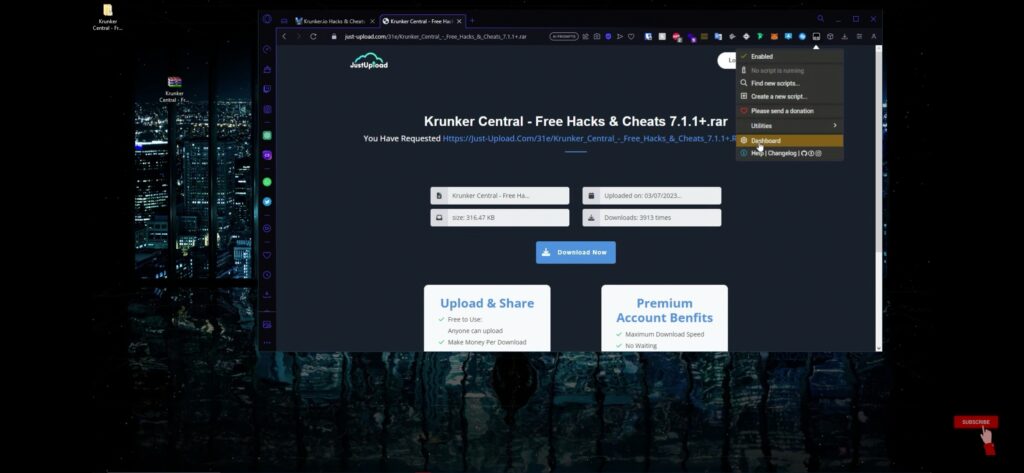
Task: Choose Create a new script
Action: 790,97
